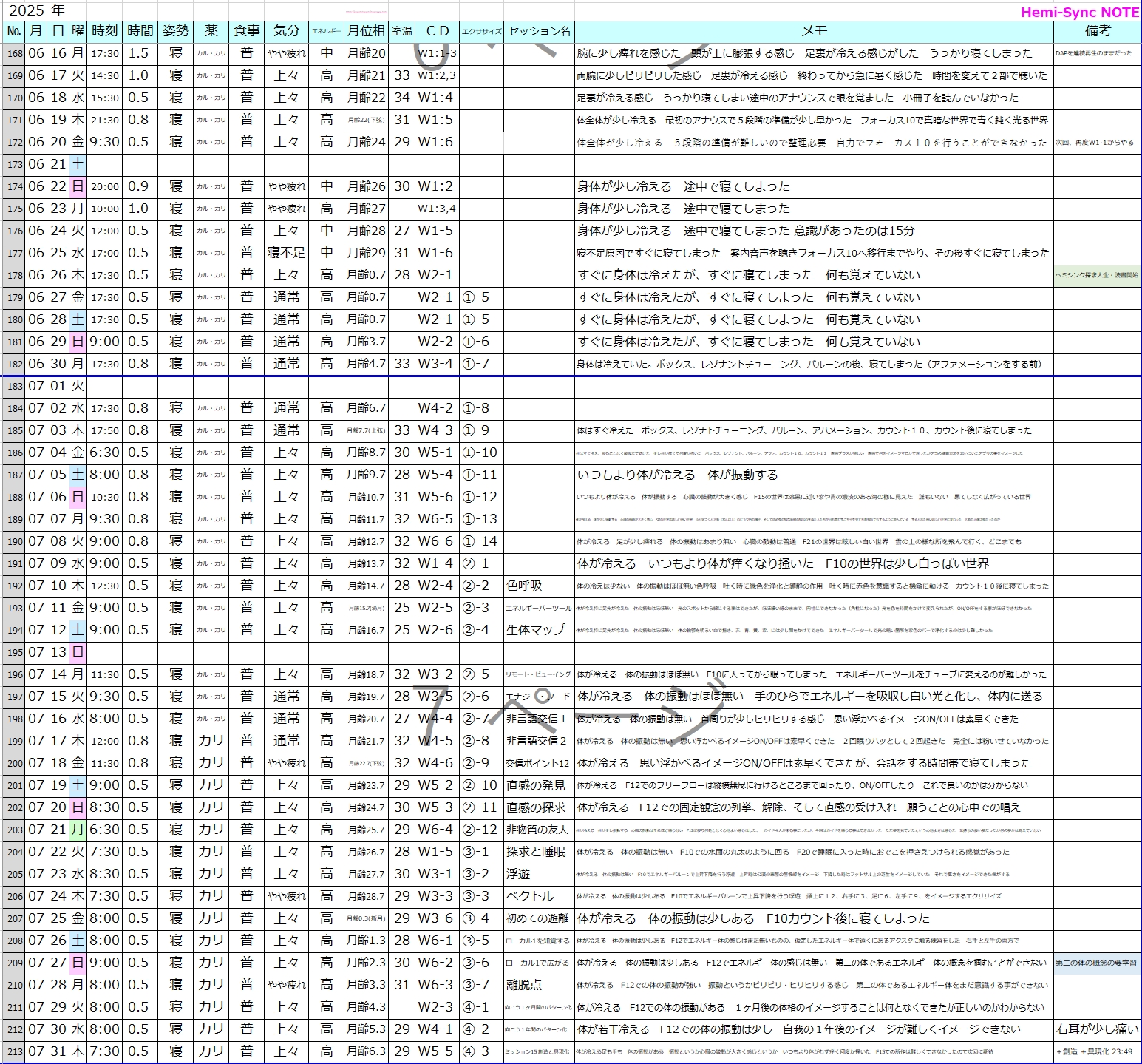Select the 色呼吸 session name
The image size is (1142, 1064).
[x=540, y=586]
